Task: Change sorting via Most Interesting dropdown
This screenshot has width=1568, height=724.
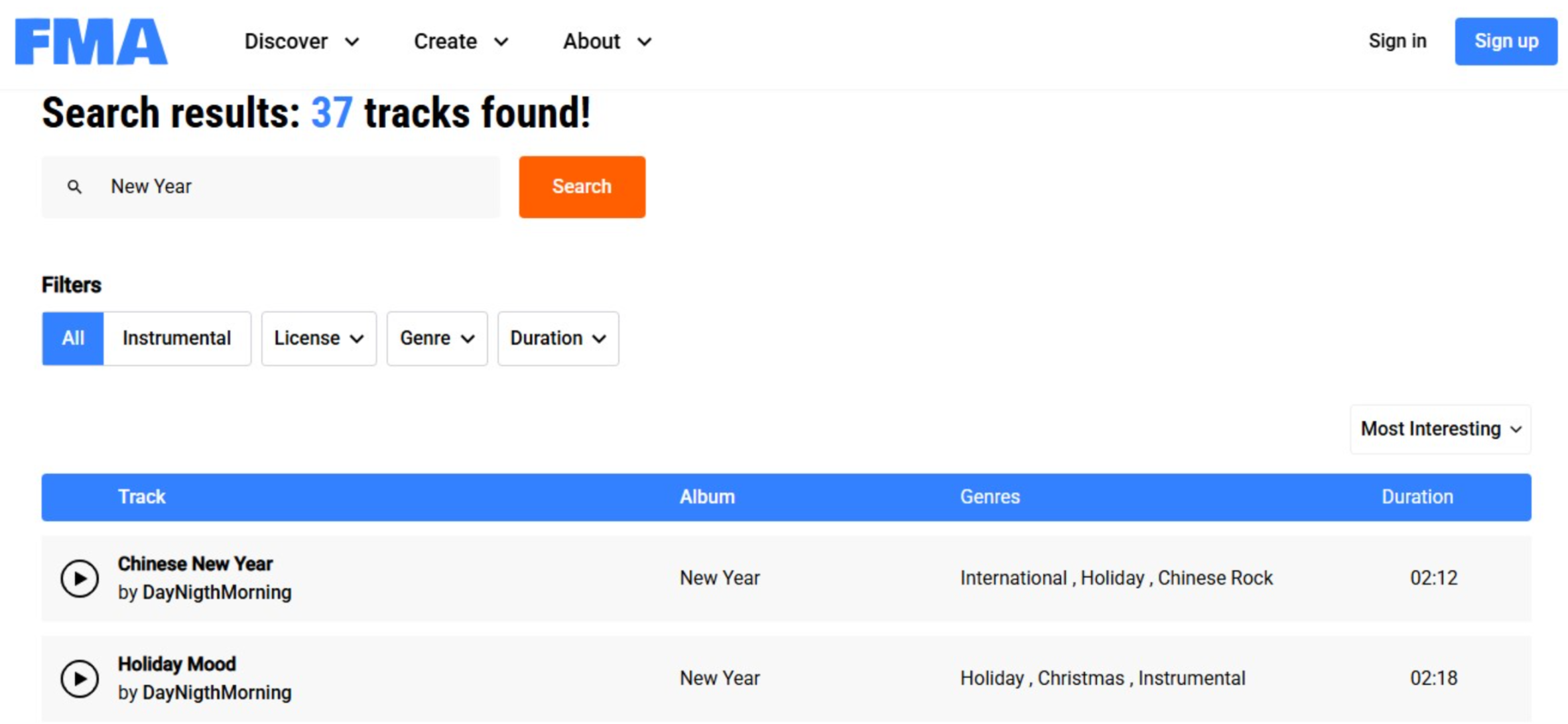Action: (1439, 429)
